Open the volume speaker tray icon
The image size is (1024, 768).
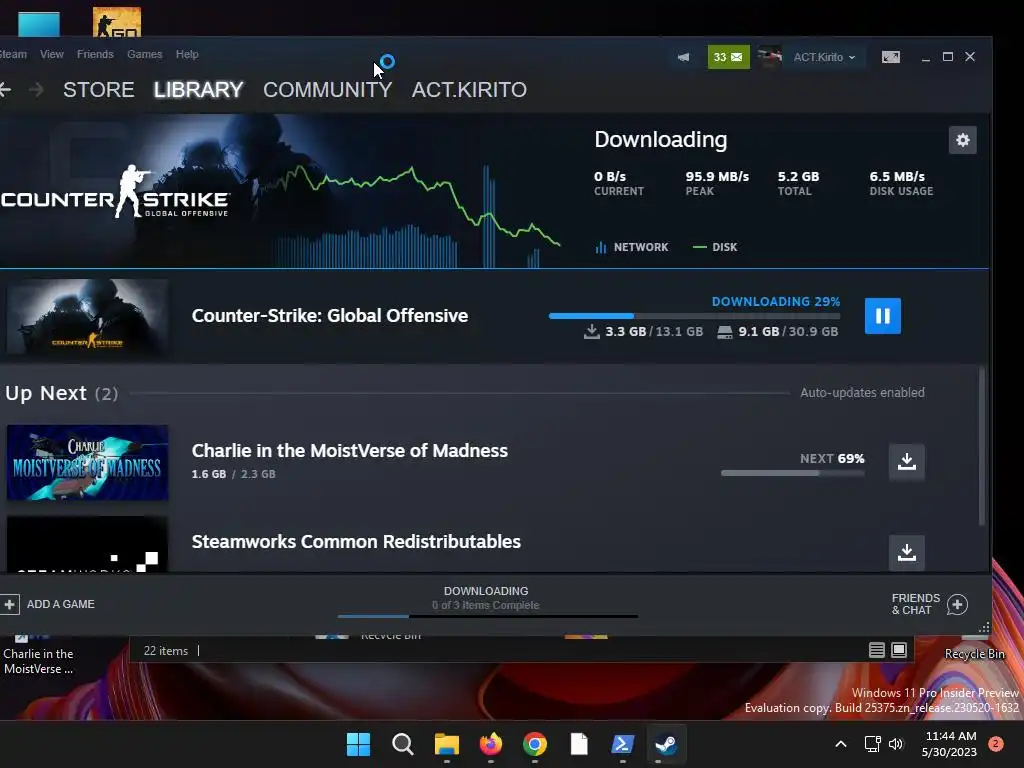pos(896,744)
